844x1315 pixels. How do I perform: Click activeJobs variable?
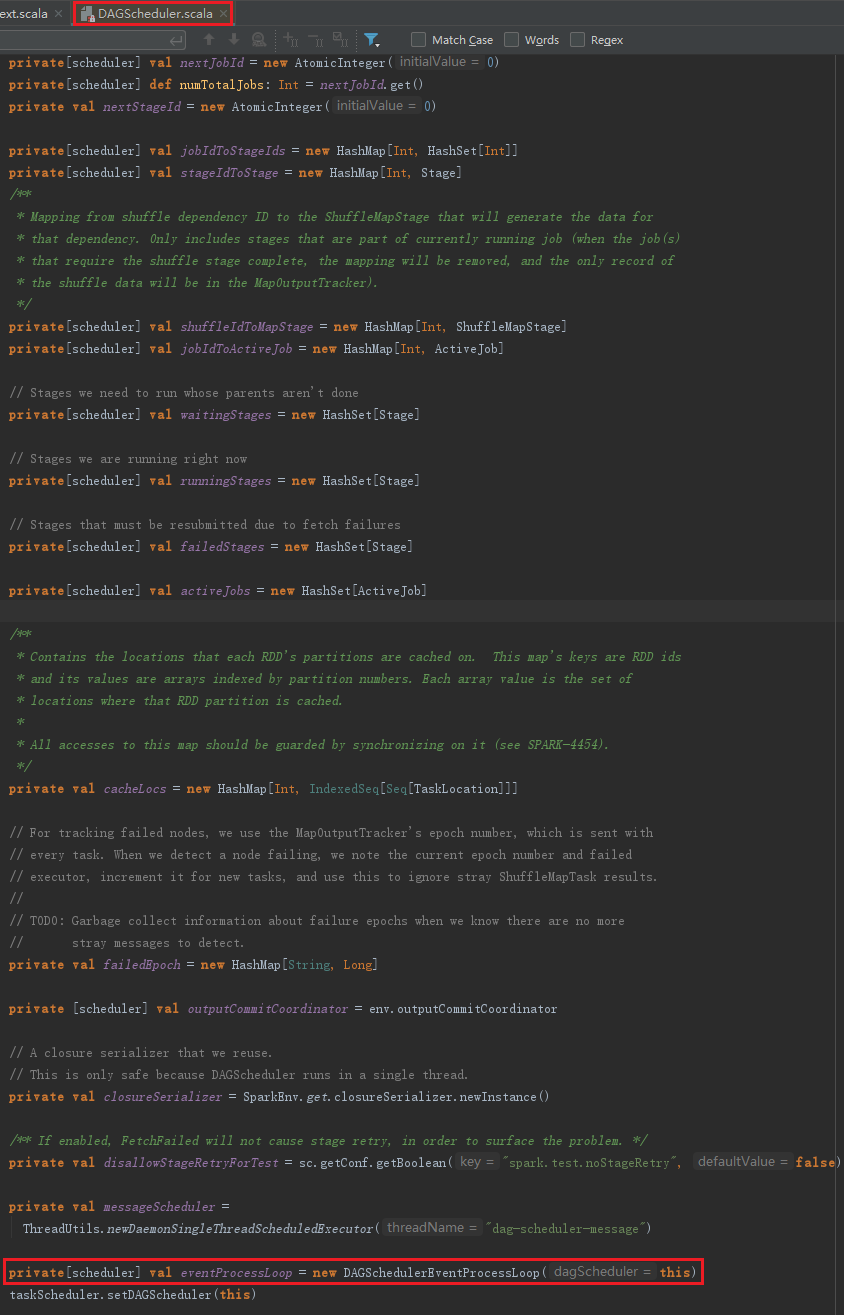click(215, 590)
